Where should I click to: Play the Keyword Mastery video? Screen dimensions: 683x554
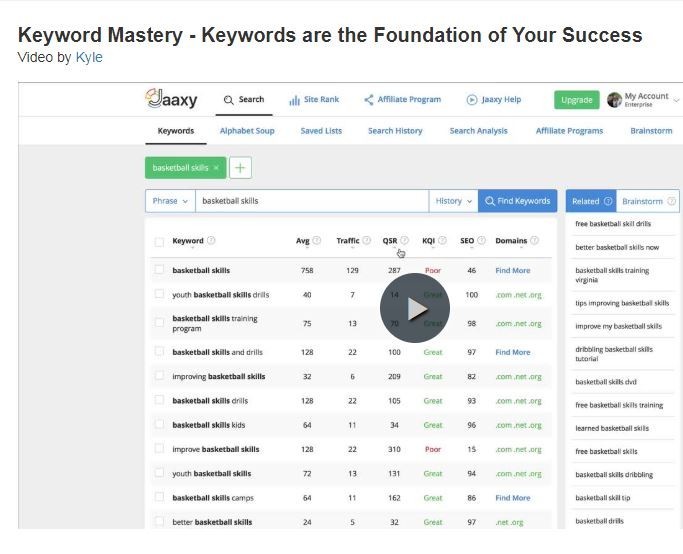pyautogui.click(x=415, y=308)
